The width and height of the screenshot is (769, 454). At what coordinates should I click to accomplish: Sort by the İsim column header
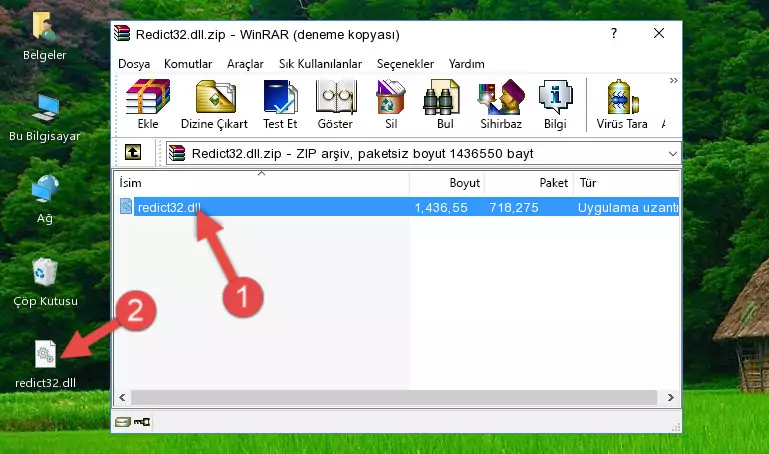[262, 183]
